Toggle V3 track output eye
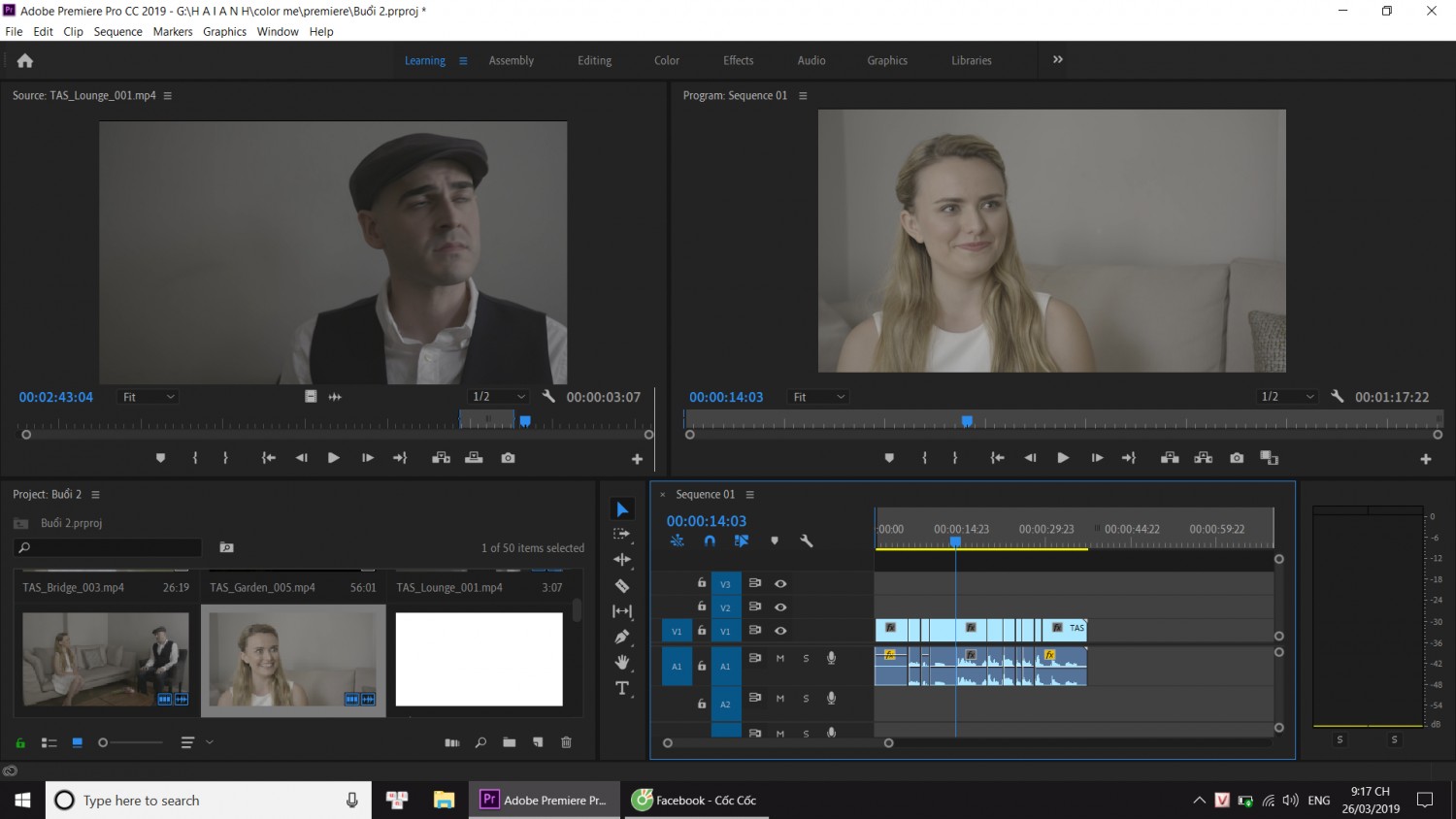 pyautogui.click(x=780, y=583)
